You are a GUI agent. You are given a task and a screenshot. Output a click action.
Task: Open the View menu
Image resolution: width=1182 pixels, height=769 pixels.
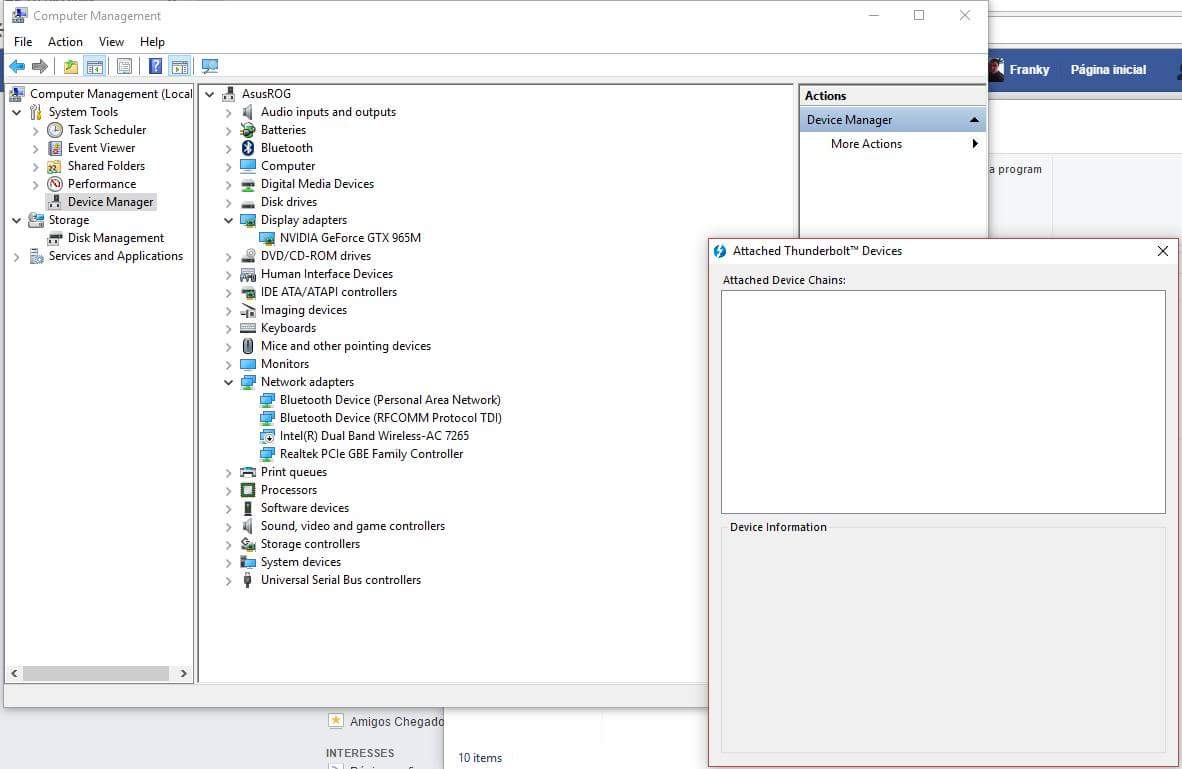click(111, 41)
